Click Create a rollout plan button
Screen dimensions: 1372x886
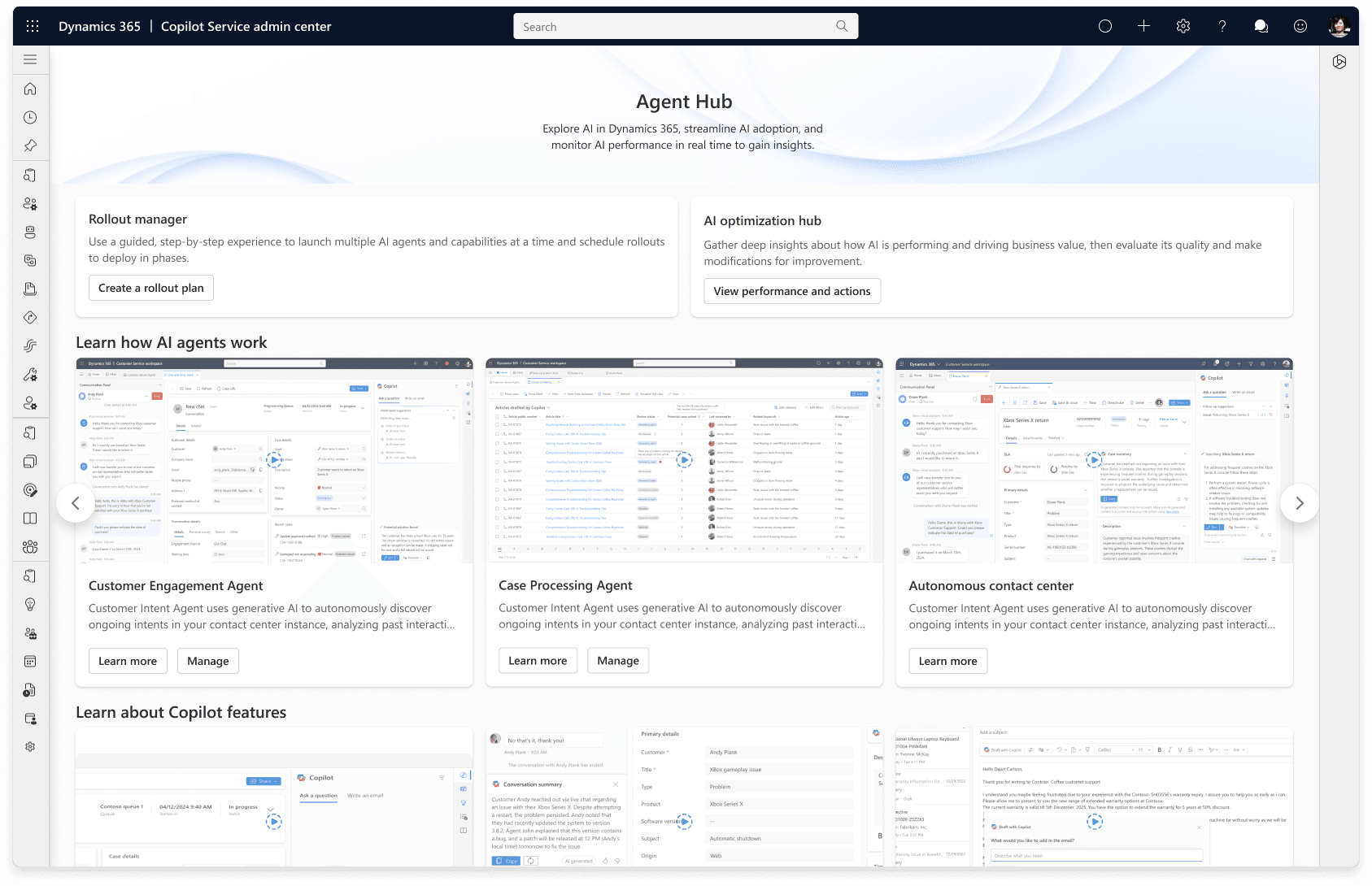click(x=151, y=288)
